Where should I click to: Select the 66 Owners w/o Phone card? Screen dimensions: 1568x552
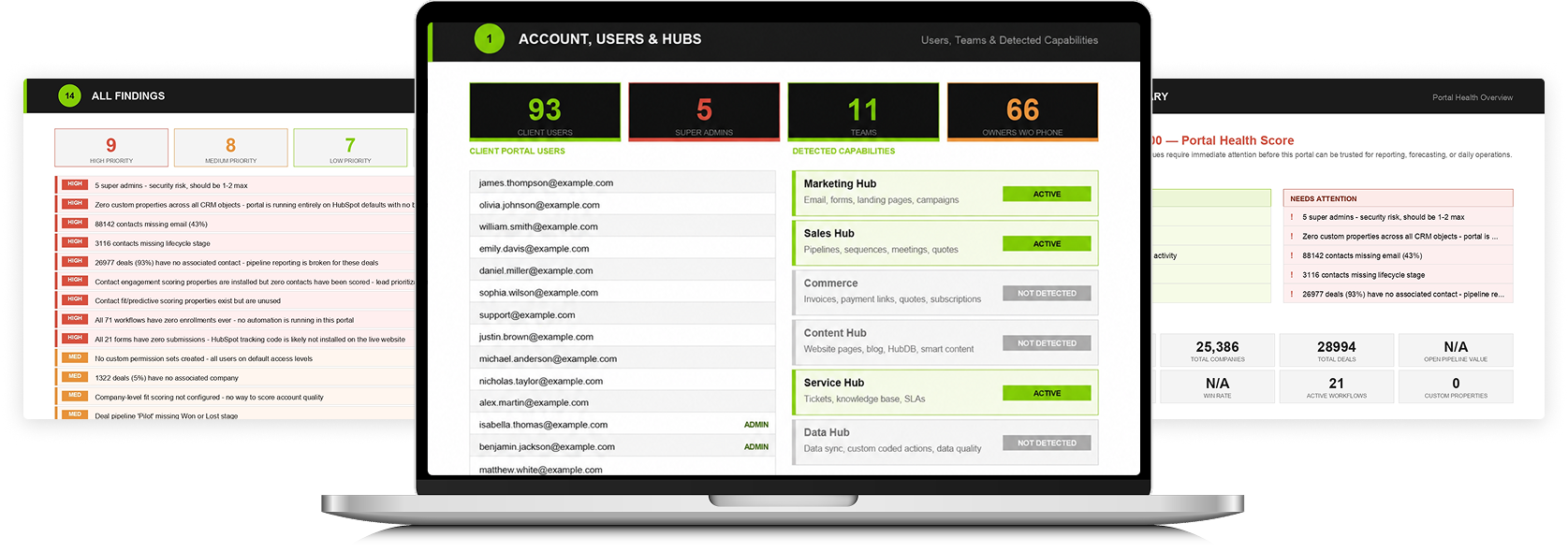point(1022,111)
